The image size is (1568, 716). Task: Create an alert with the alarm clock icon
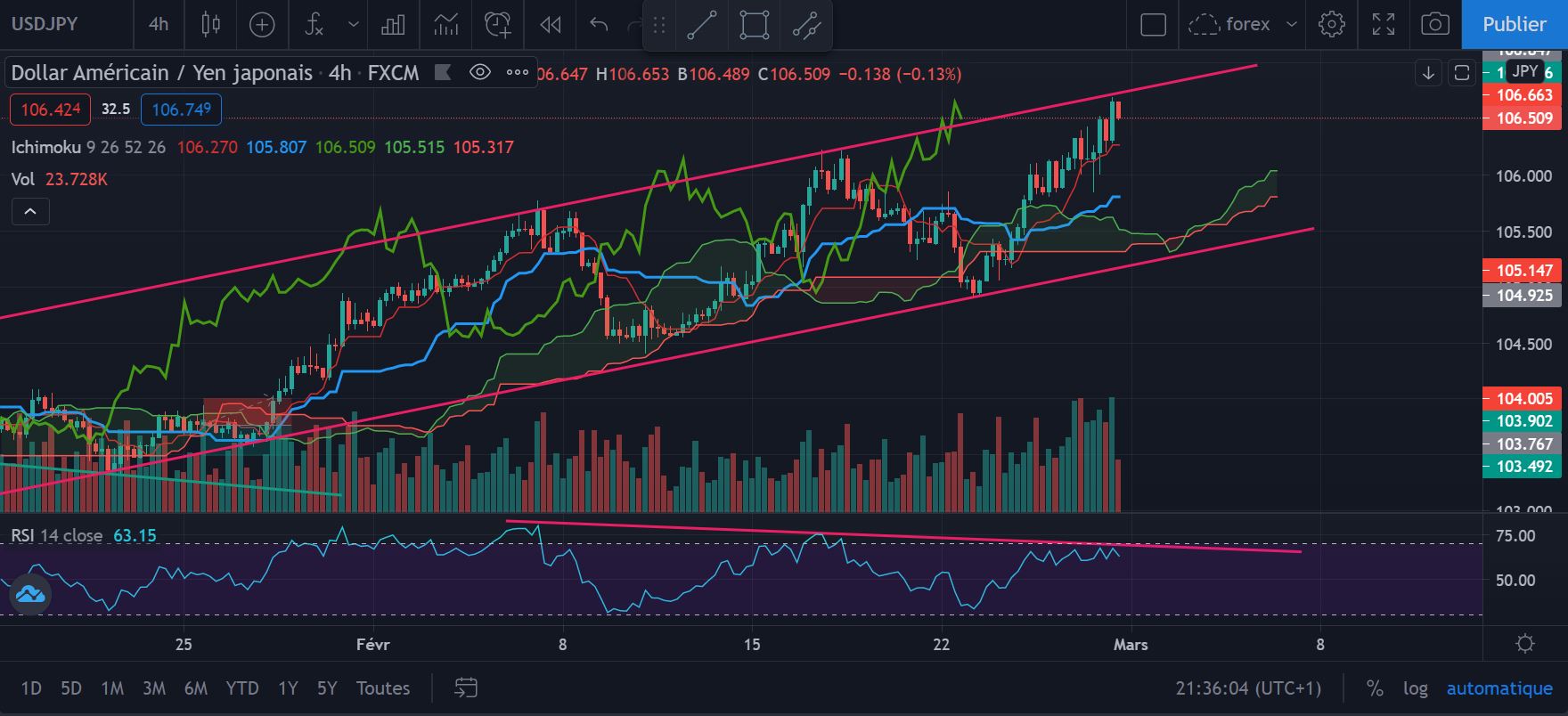click(498, 24)
